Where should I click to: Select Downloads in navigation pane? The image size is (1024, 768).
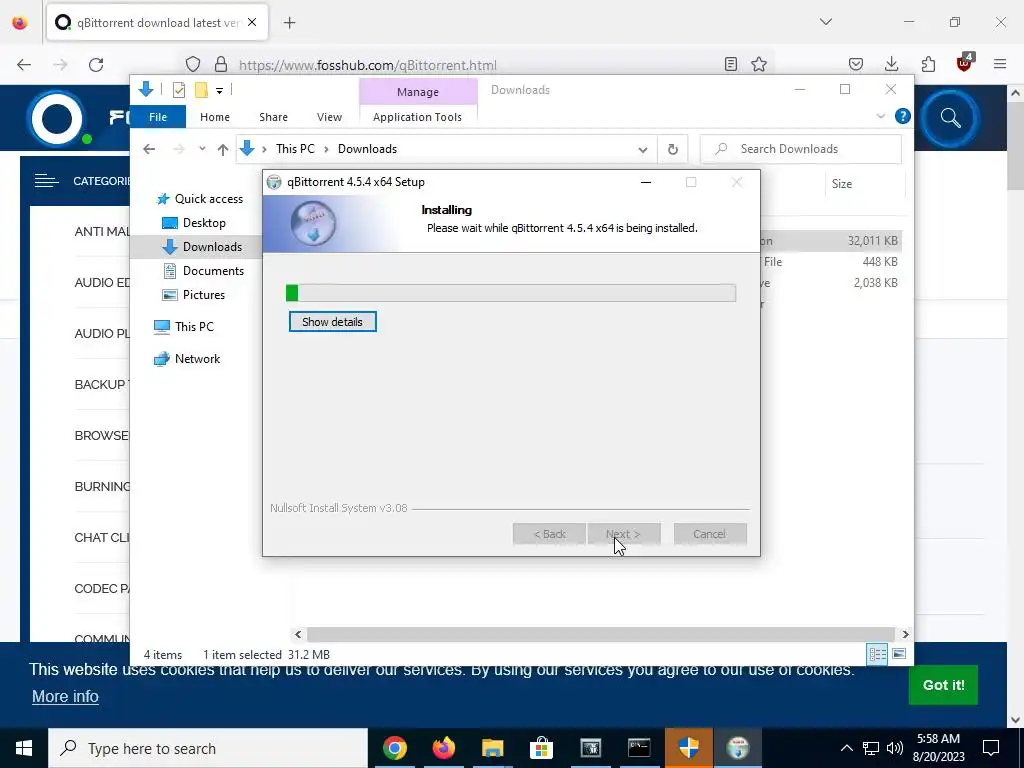(202, 247)
